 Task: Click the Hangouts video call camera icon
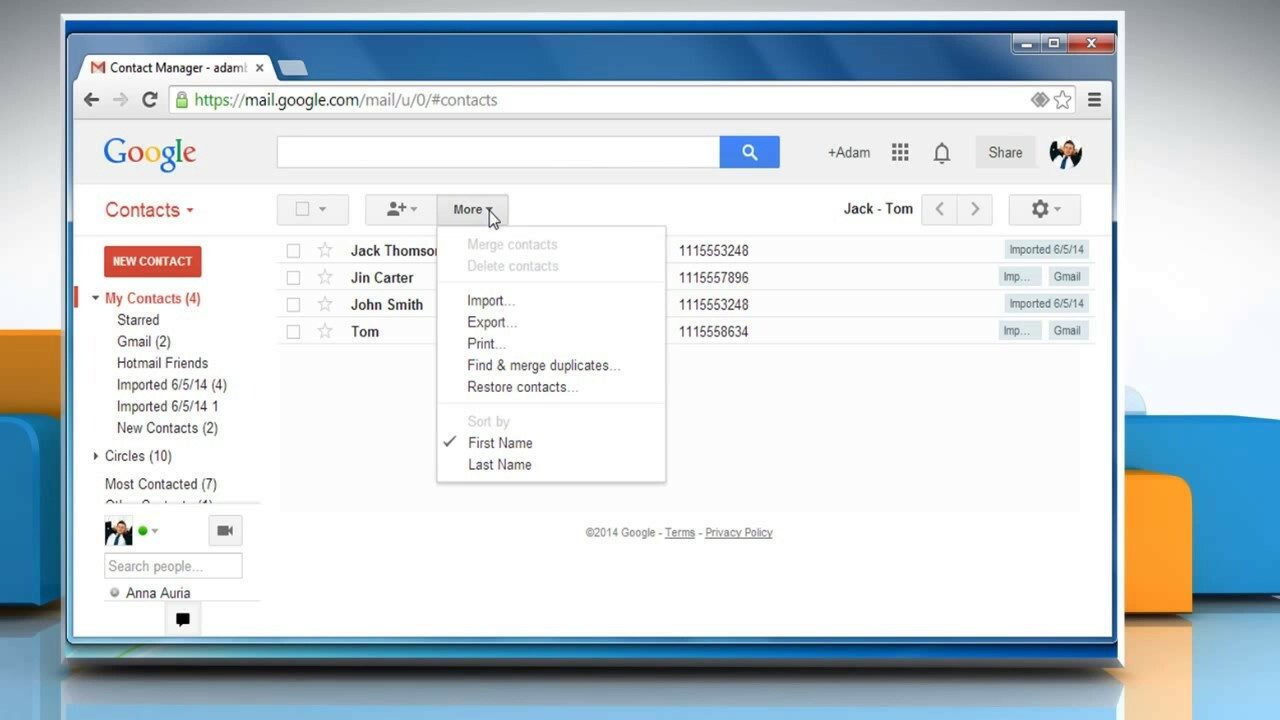(x=224, y=531)
